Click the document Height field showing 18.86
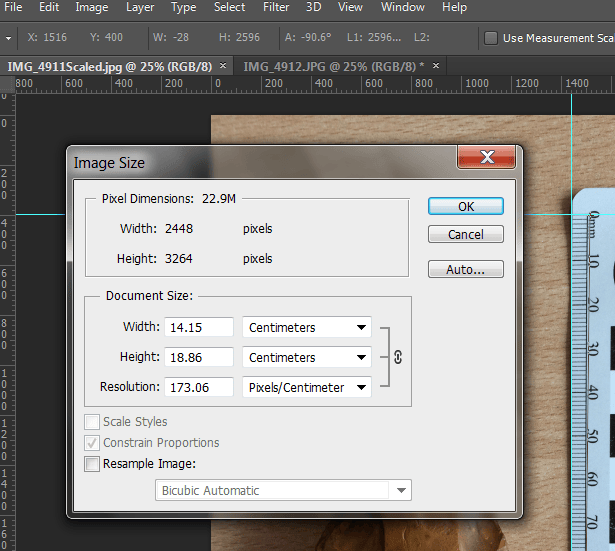 pyautogui.click(x=199, y=357)
